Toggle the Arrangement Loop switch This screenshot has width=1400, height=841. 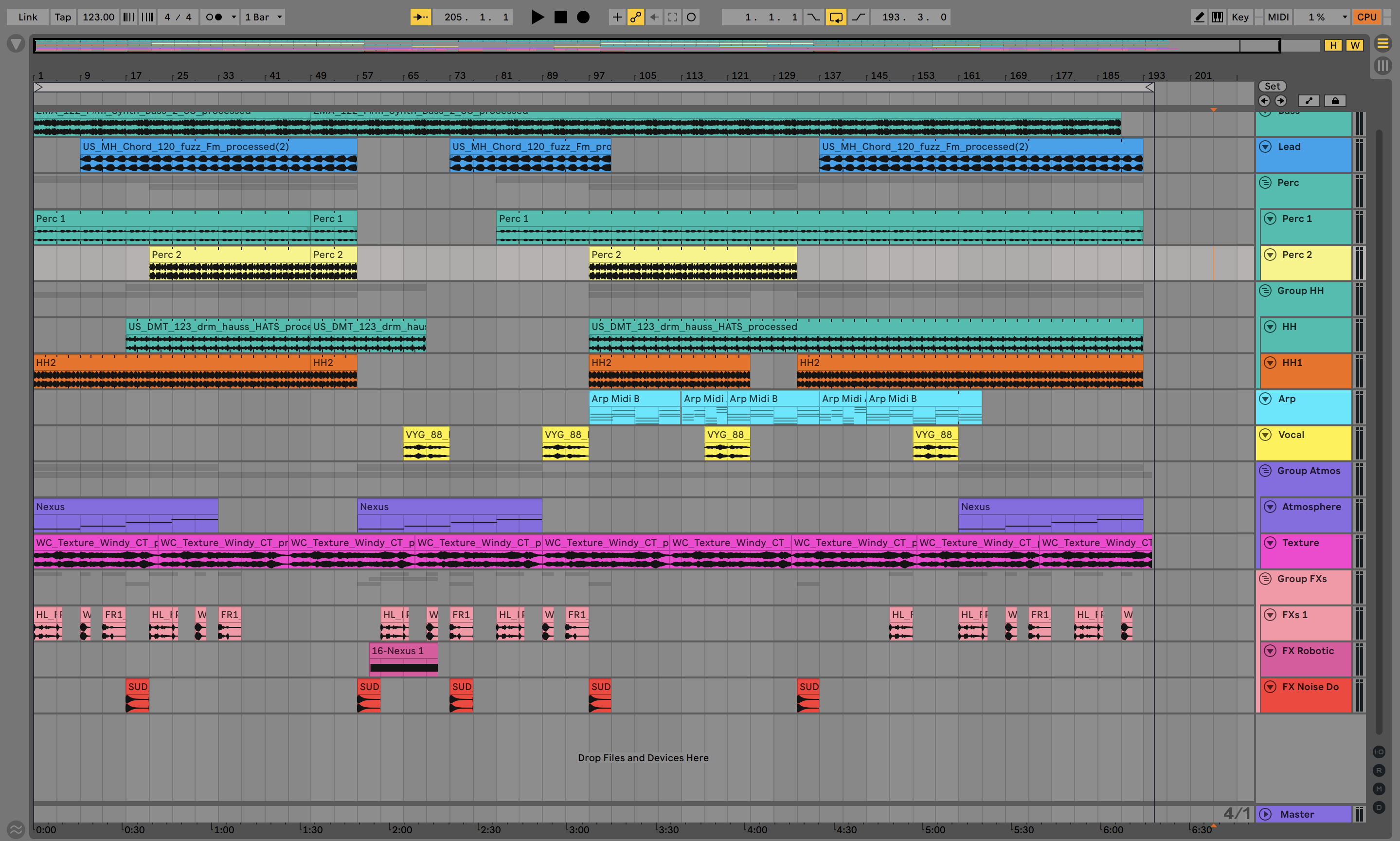click(836, 17)
